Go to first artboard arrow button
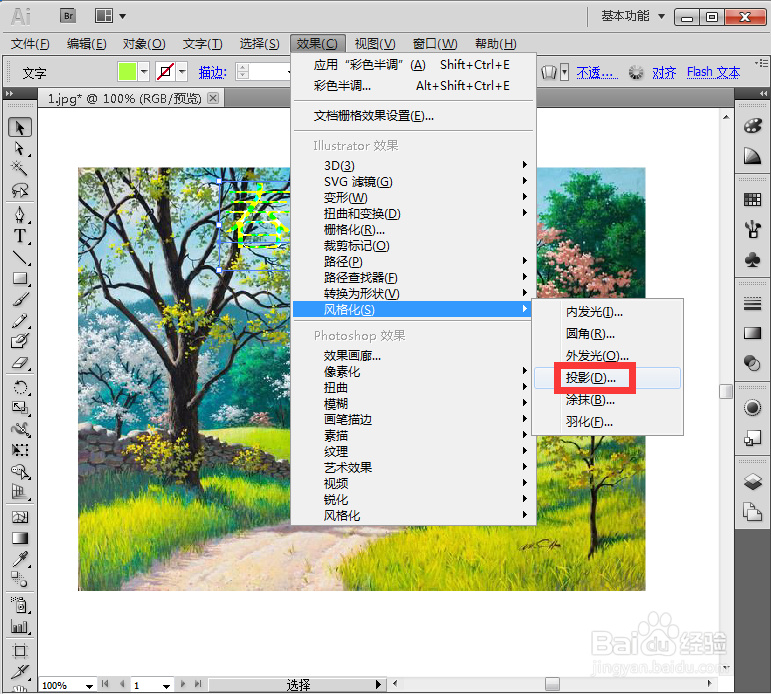The height and width of the screenshot is (694, 771). click(104, 684)
